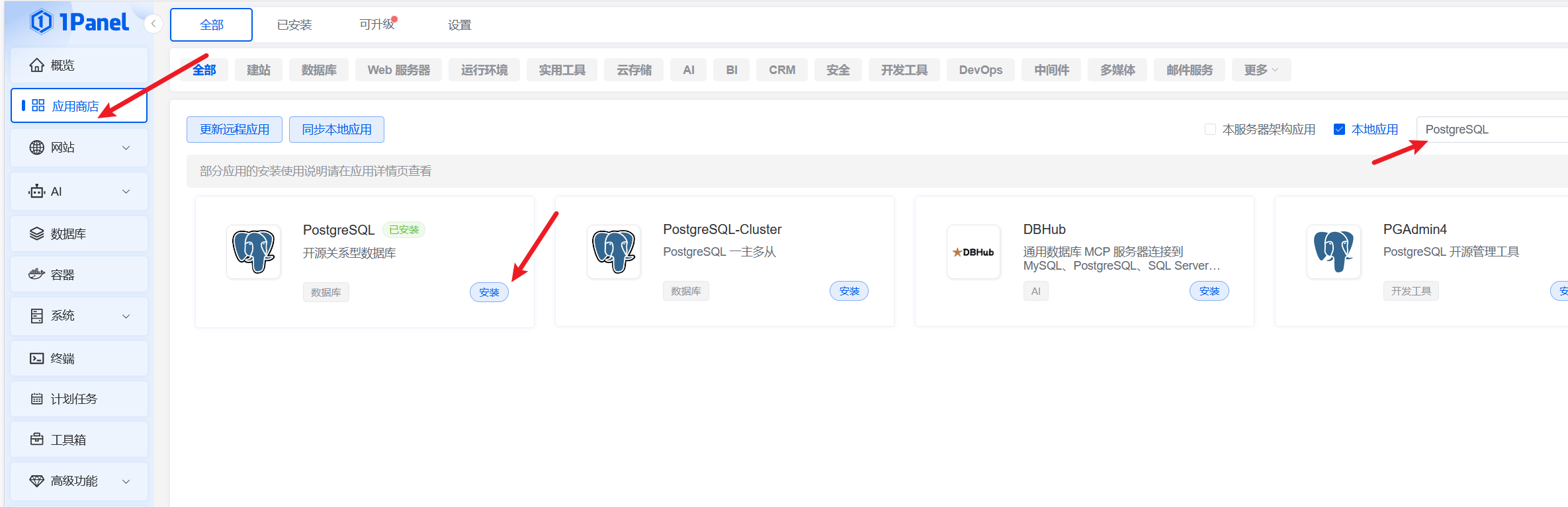Expand the 系统 menu chevron
Viewport: 1568px width, 507px height.
(x=126, y=316)
